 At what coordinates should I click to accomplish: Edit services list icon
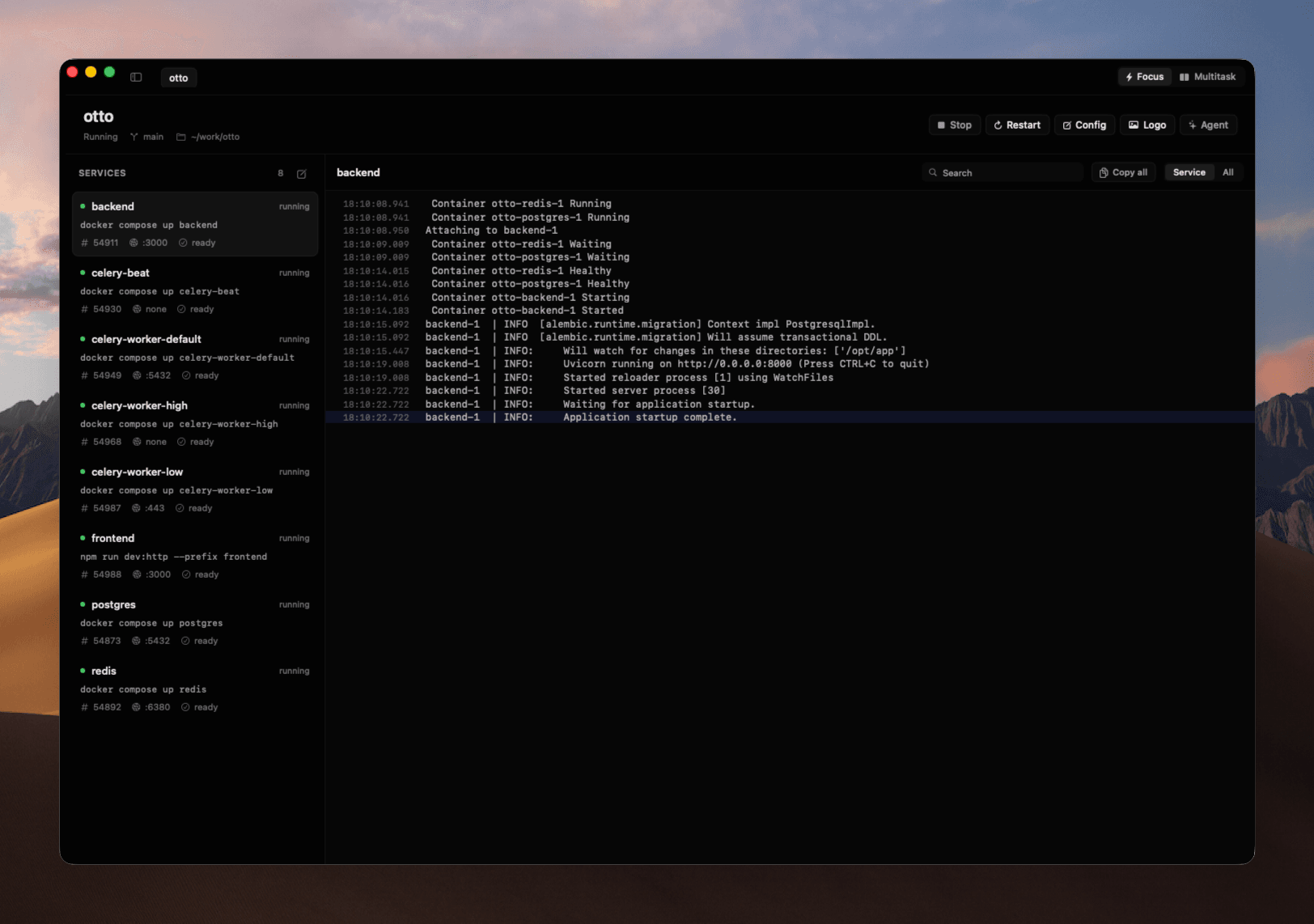302,173
